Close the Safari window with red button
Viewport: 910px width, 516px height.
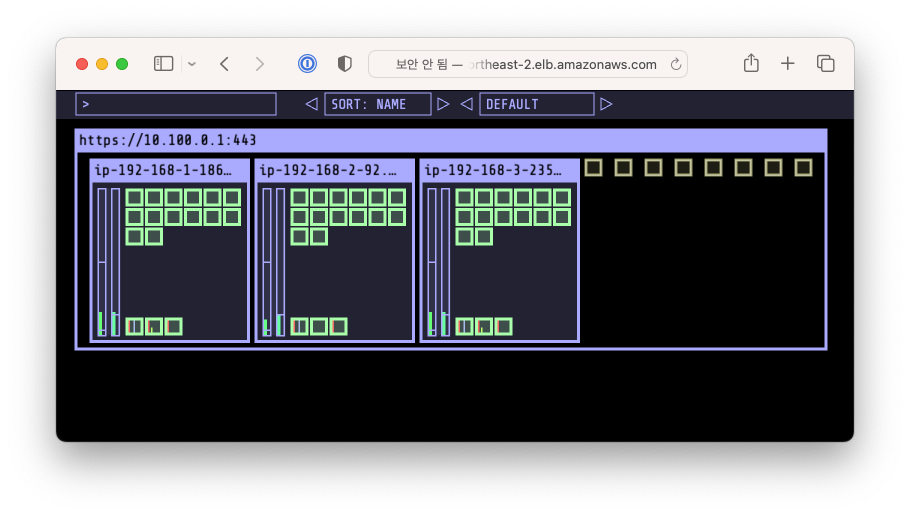point(82,64)
